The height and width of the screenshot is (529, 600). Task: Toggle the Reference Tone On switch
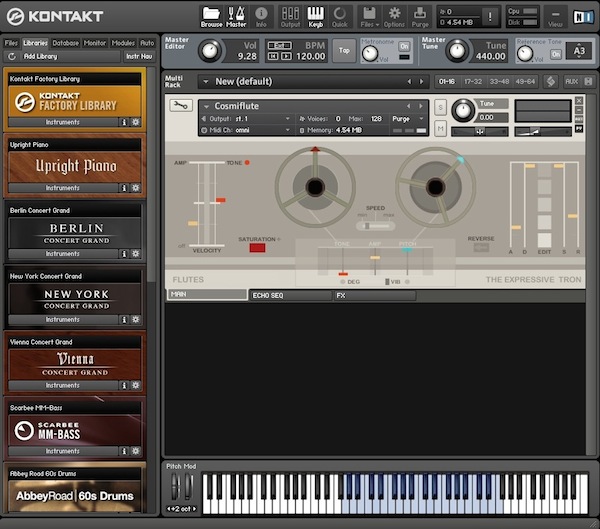click(556, 54)
